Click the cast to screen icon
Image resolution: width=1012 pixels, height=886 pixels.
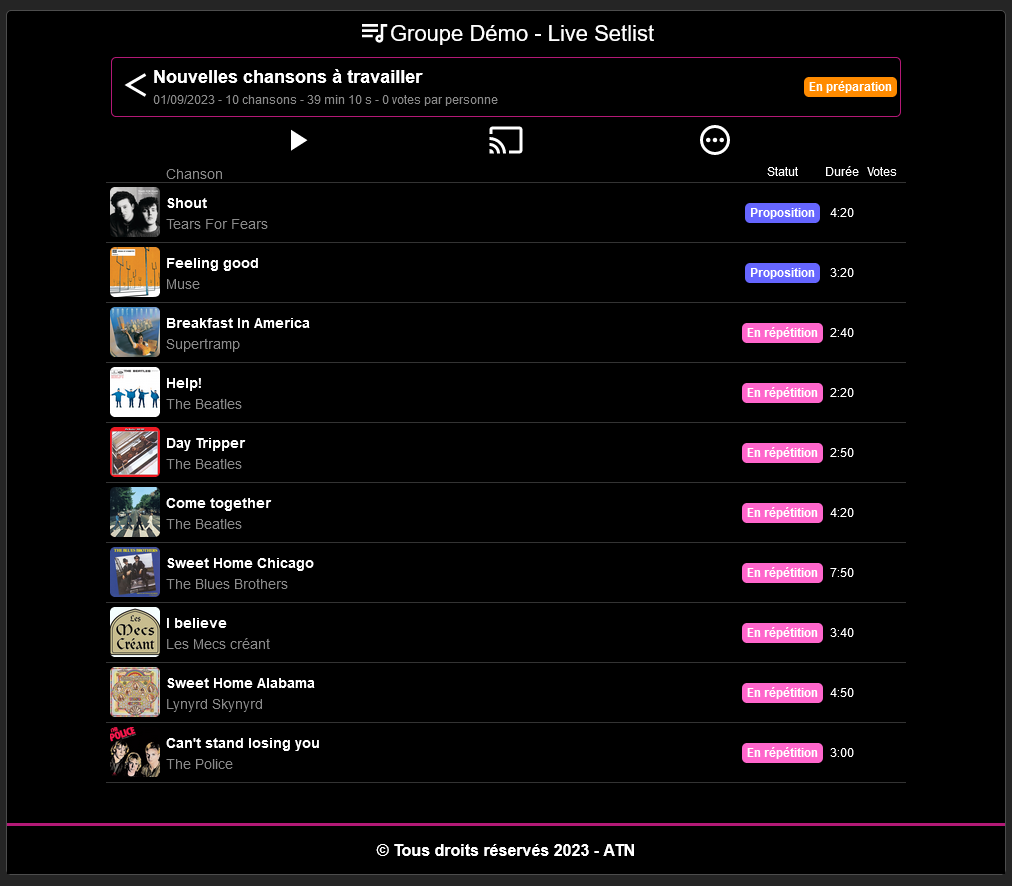[x=505, y=140]
